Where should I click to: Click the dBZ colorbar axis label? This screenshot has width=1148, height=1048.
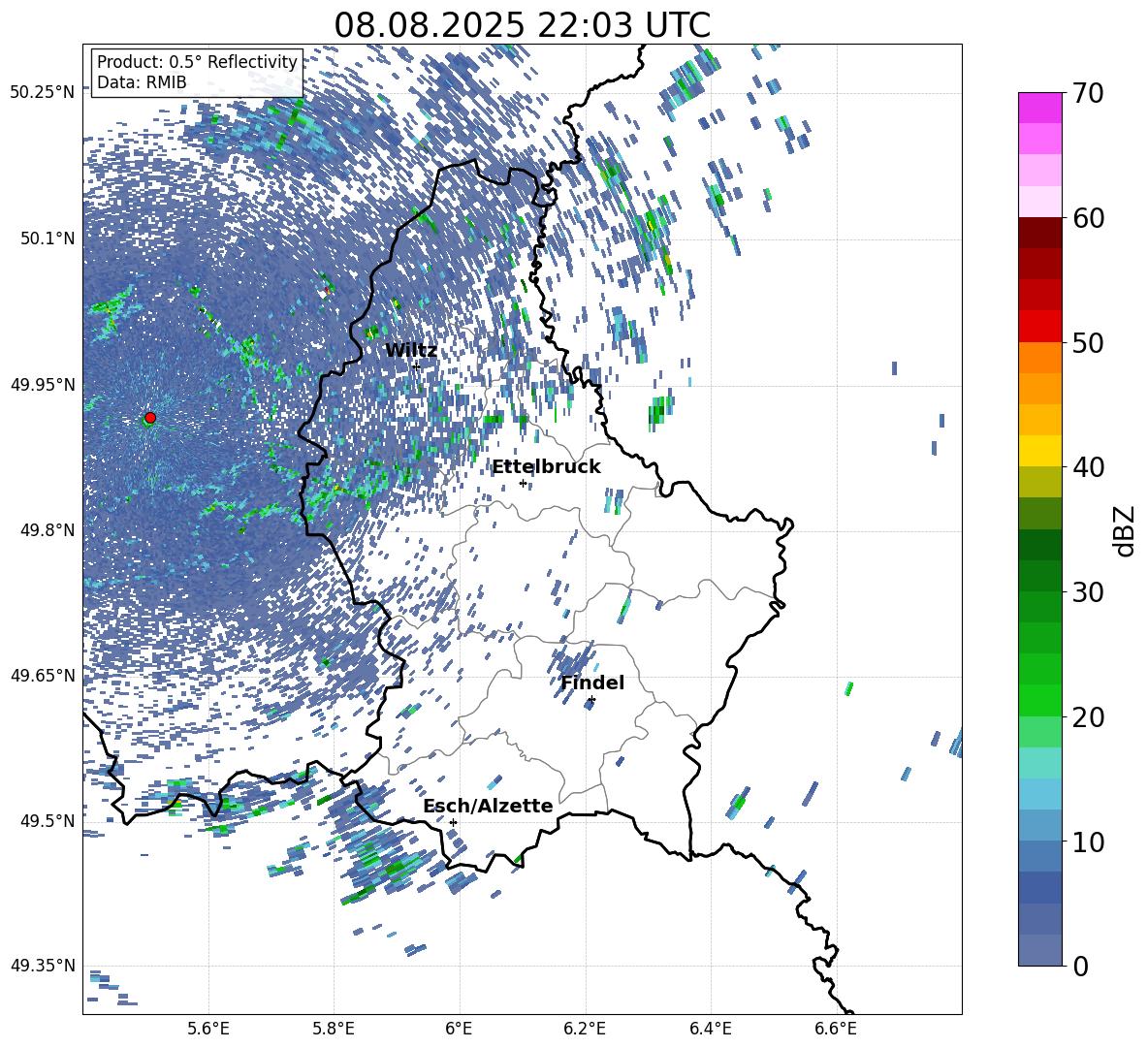click(x=1126, y=530)
